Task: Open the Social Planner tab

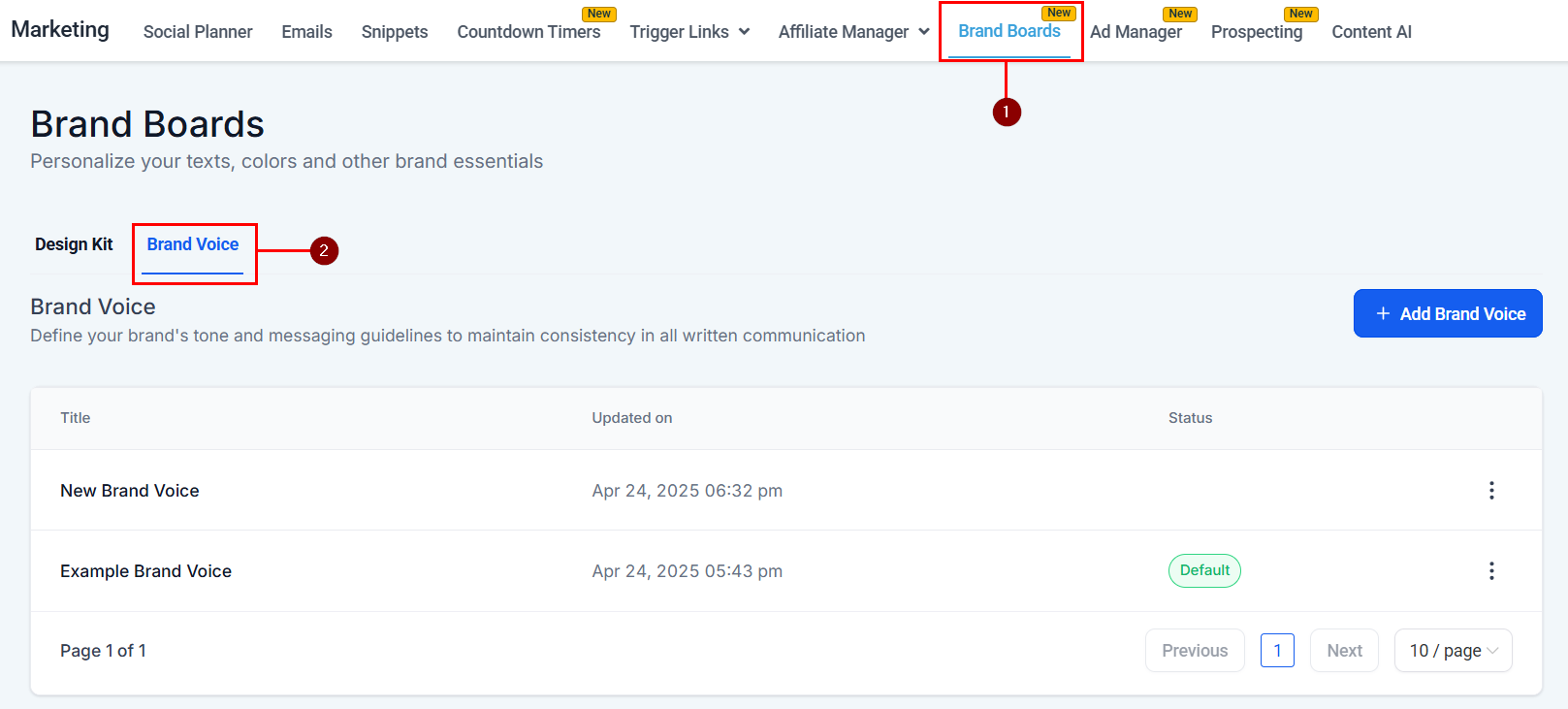Action: point(198,32)
